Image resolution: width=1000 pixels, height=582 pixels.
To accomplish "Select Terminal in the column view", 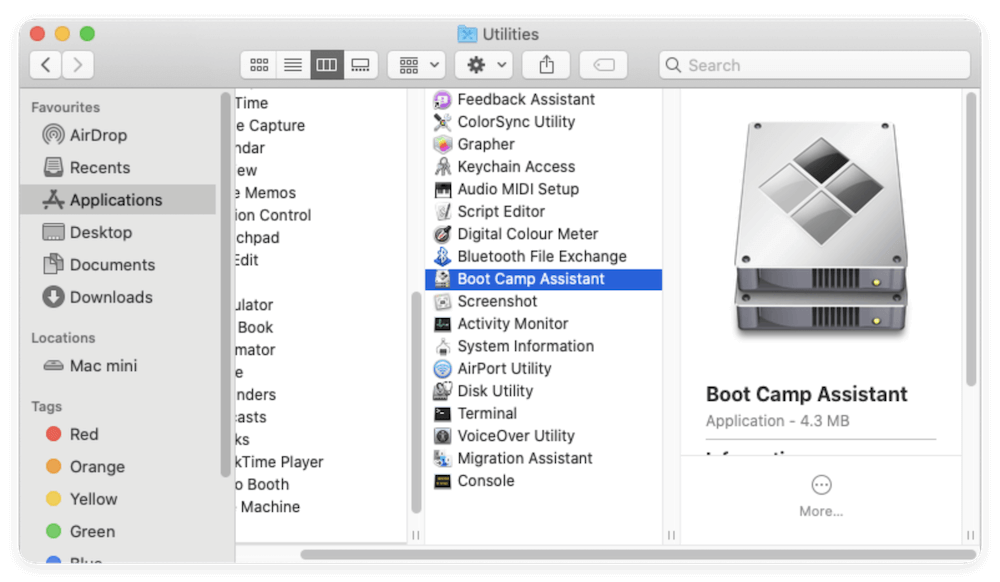I will pos(488,413).
